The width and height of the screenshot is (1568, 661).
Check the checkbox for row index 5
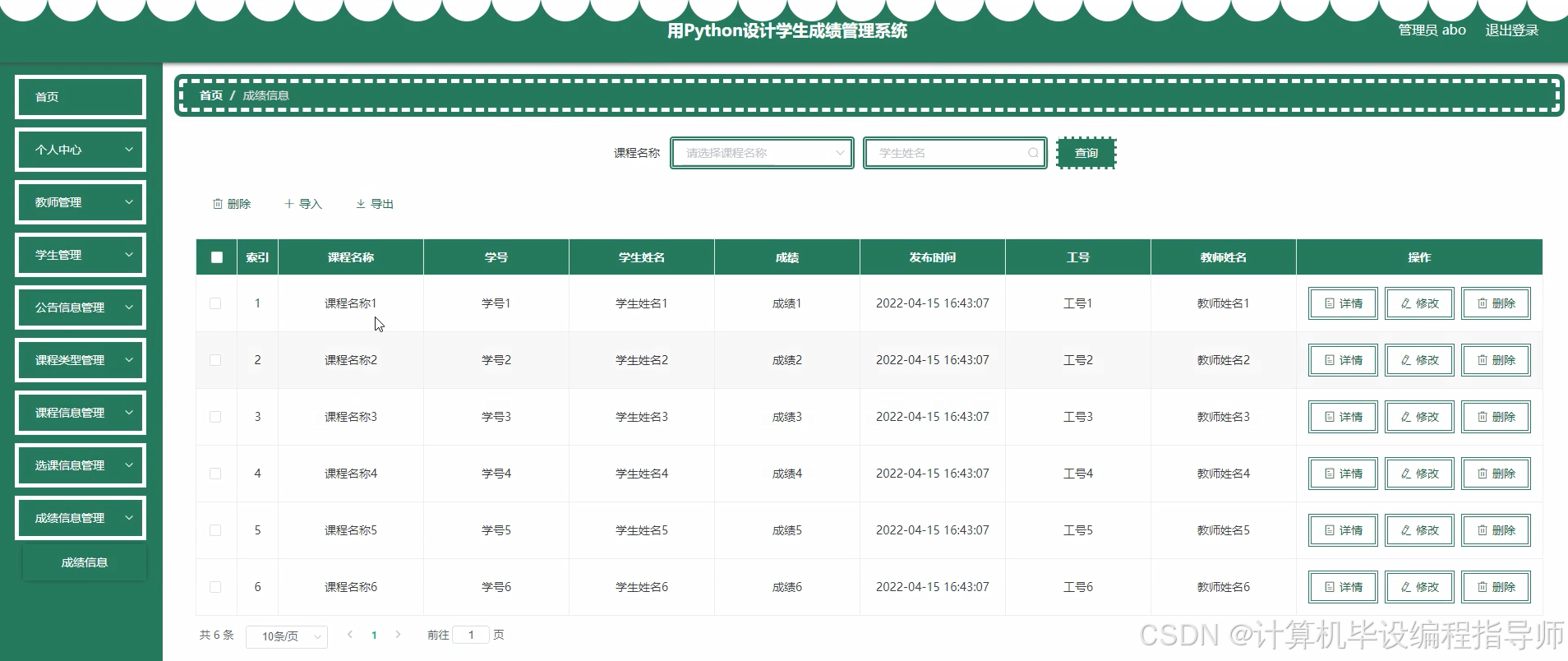pos(215,530)
